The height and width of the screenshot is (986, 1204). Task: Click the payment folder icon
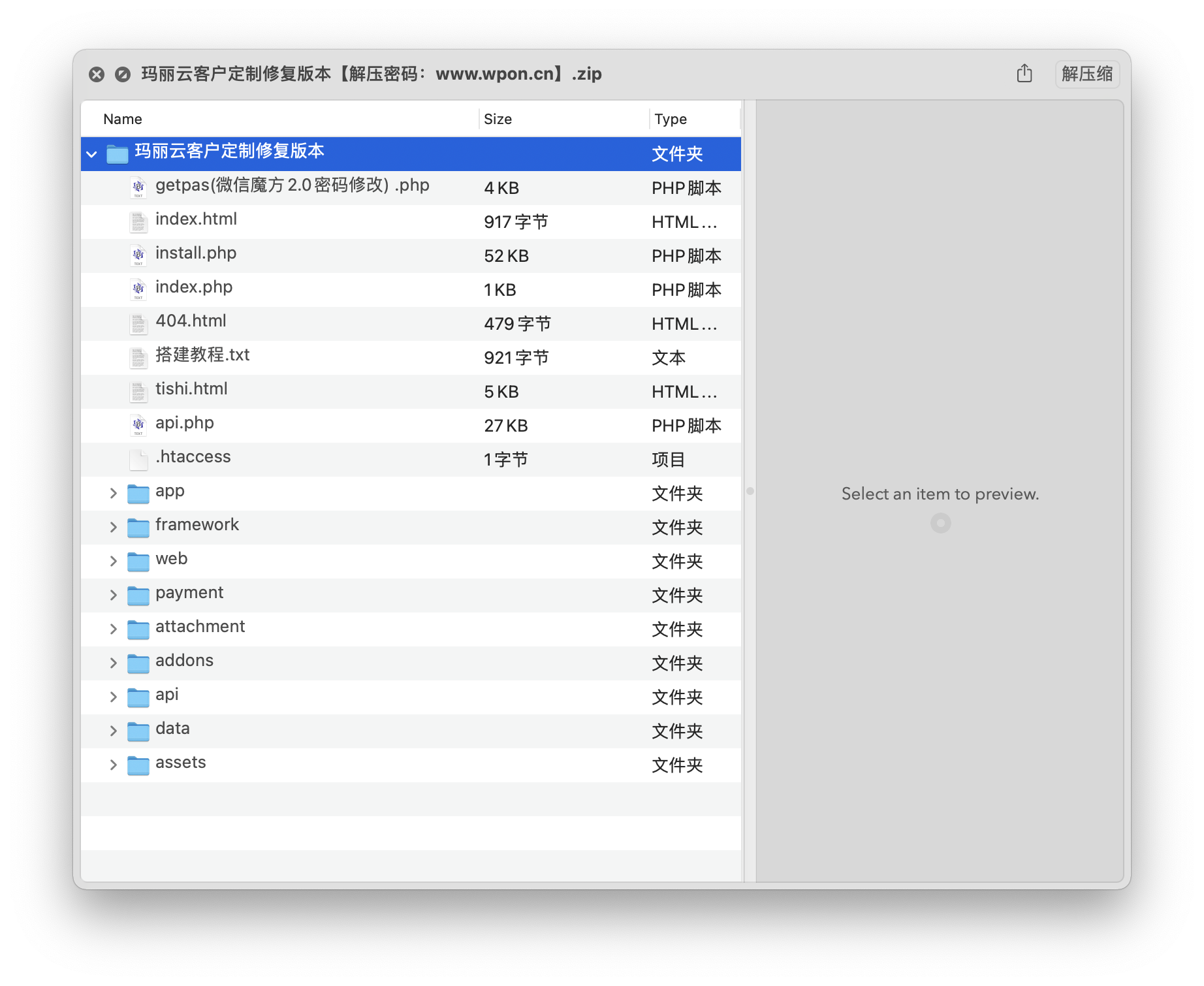pyautogui.click(x=138, y=595)
